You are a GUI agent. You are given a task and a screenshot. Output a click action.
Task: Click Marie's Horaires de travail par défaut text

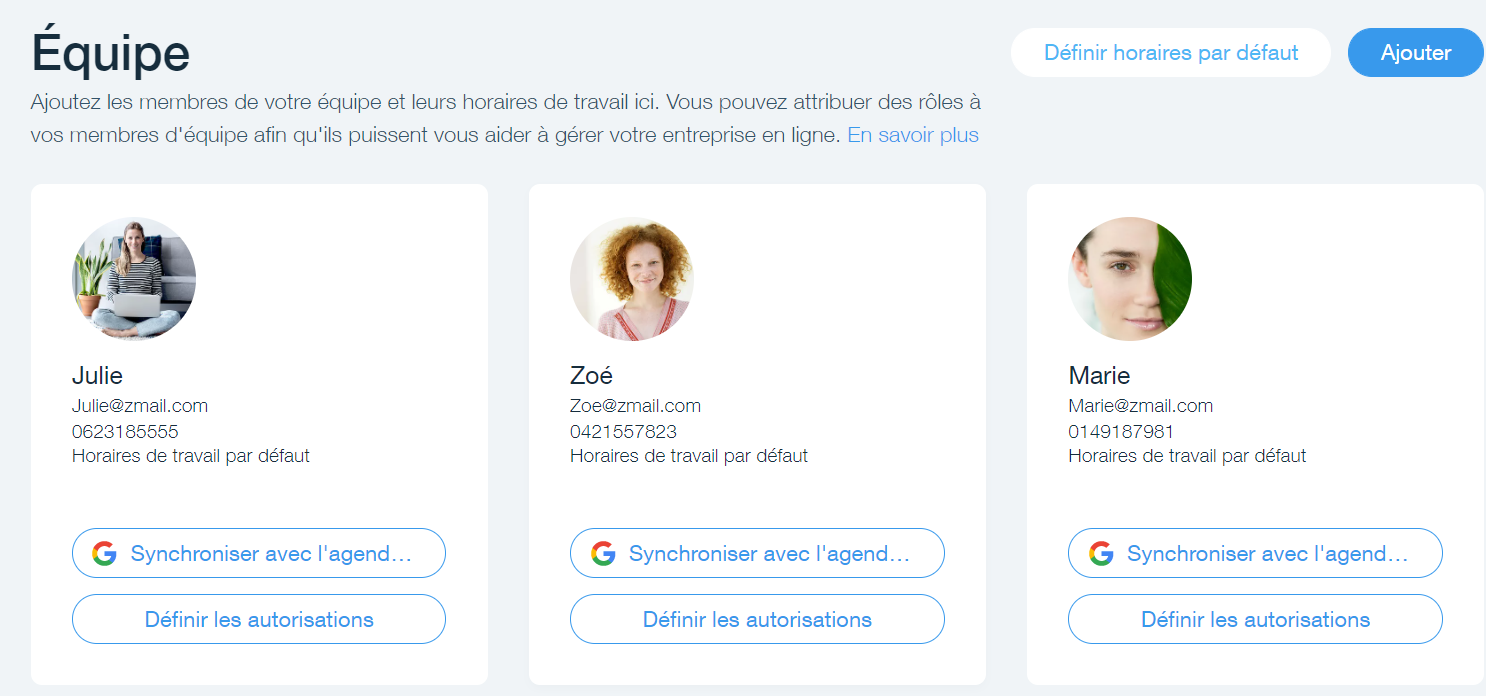1187,456
